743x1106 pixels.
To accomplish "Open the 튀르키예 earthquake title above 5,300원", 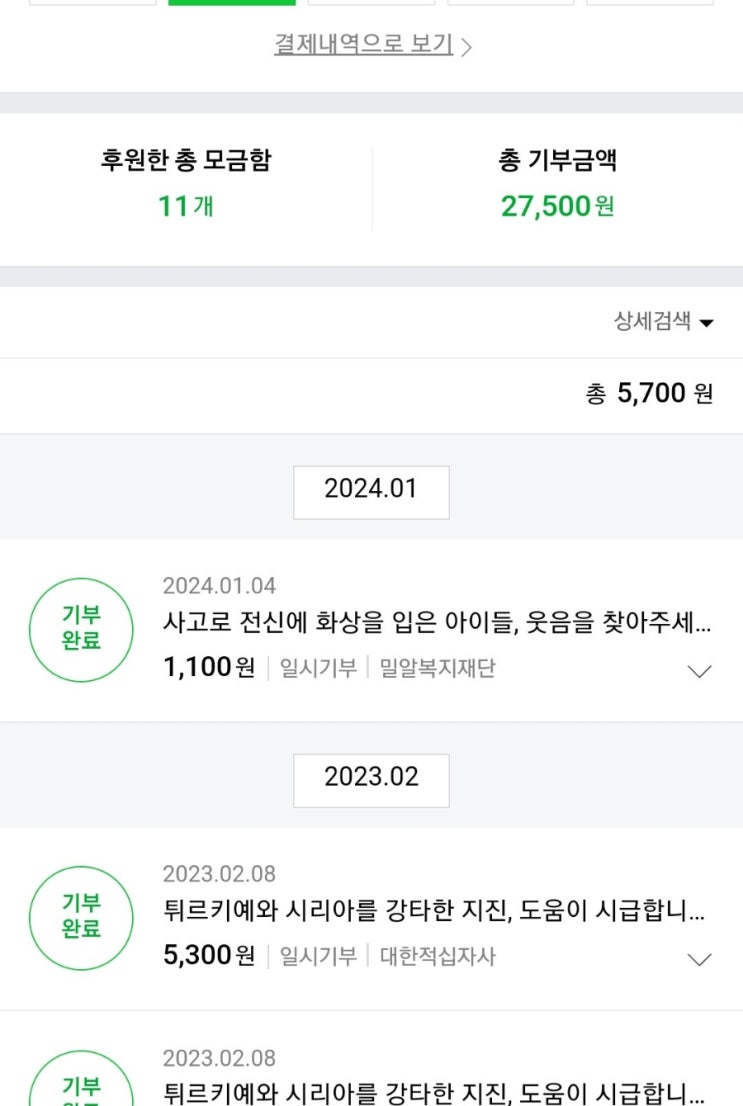I will tap(434, 912).
